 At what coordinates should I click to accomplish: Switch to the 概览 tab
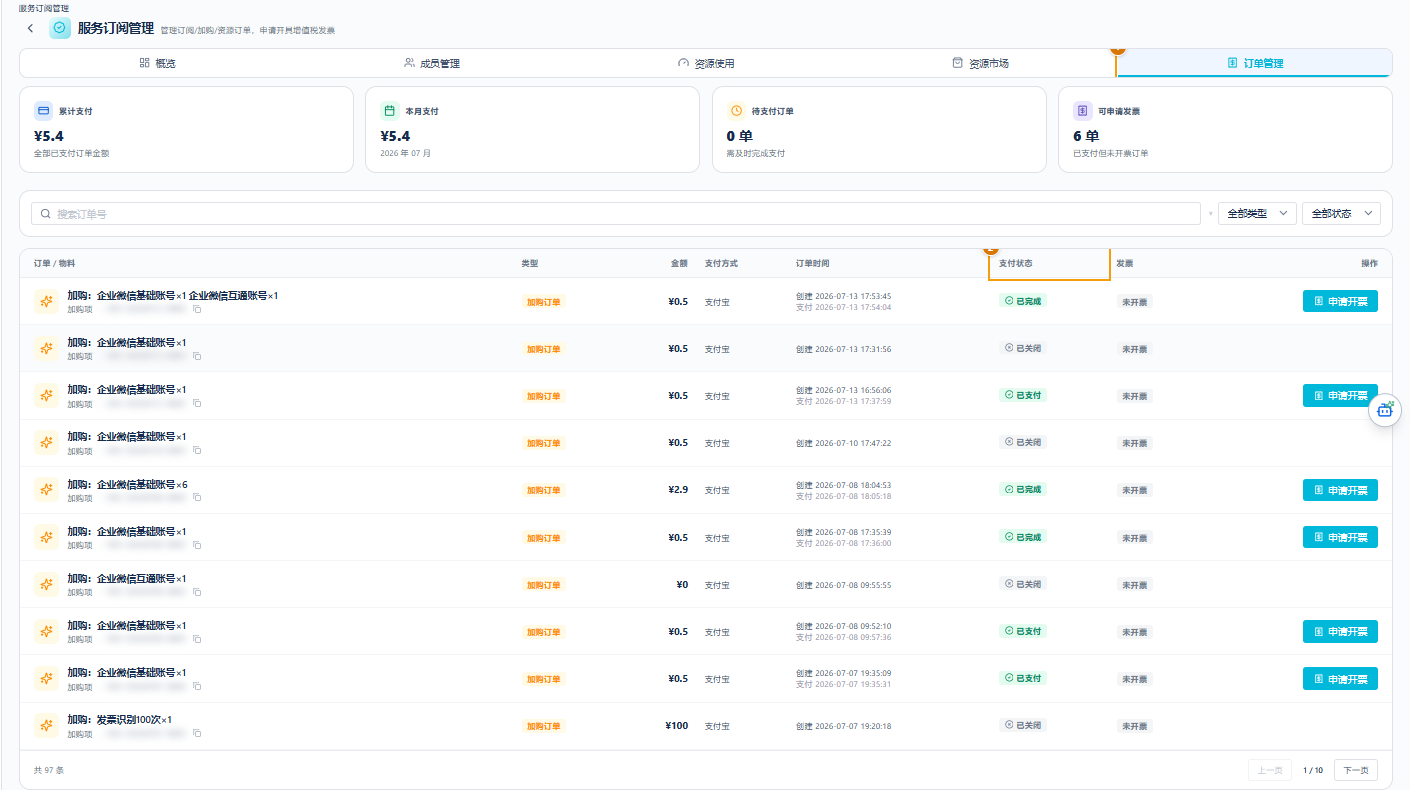tap(158, 63)
